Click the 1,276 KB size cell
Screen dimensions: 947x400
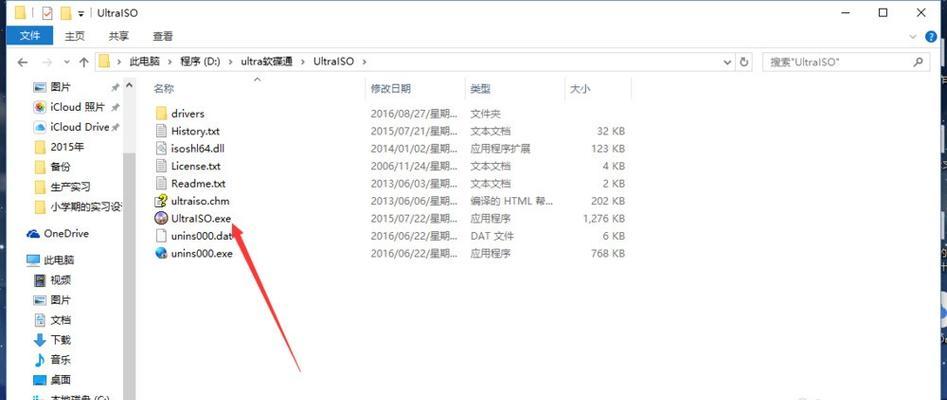[x=604, y=219]
